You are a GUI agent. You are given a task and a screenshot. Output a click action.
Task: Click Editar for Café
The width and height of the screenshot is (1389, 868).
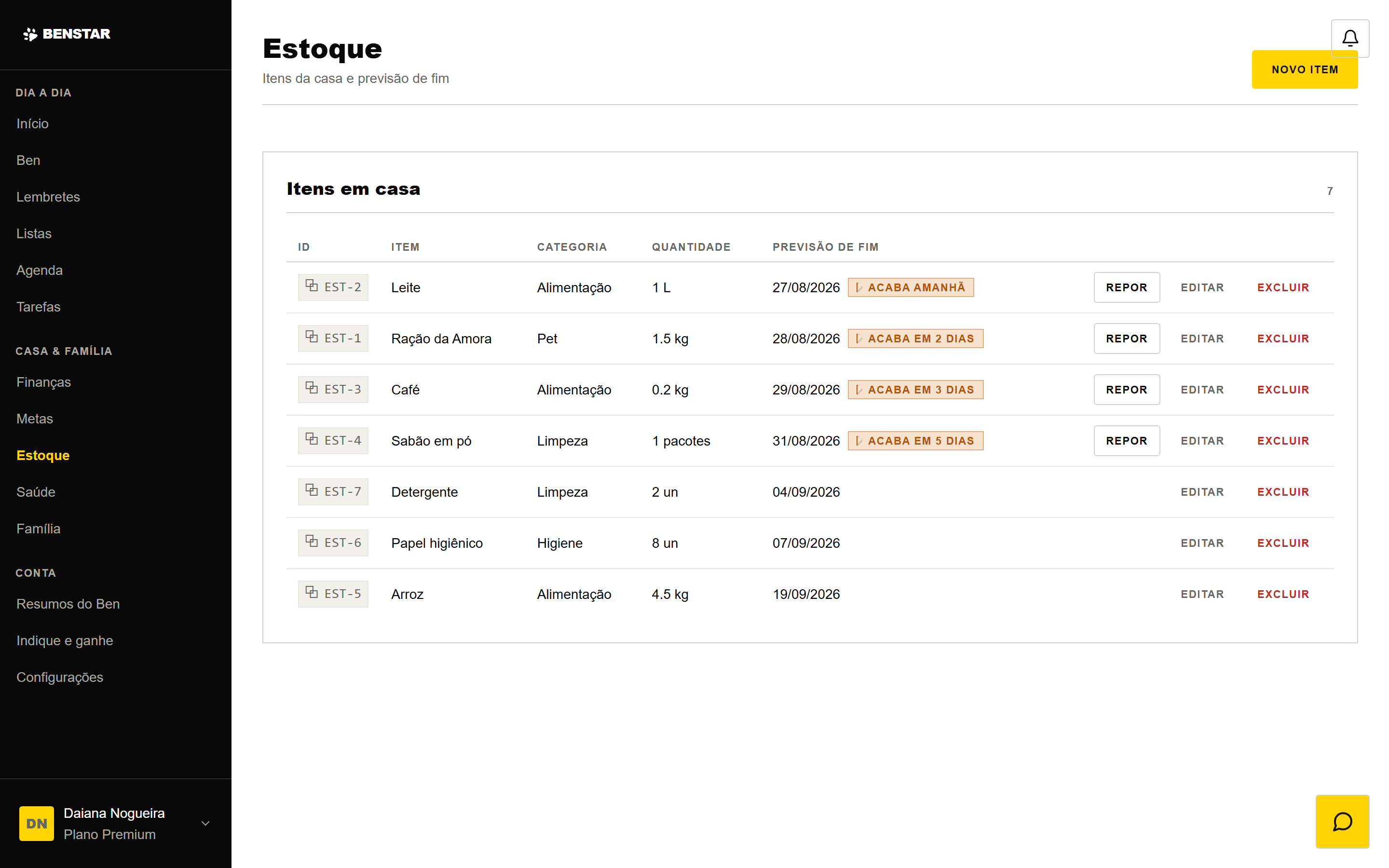pyautogui.click(x=1202, y=389)
